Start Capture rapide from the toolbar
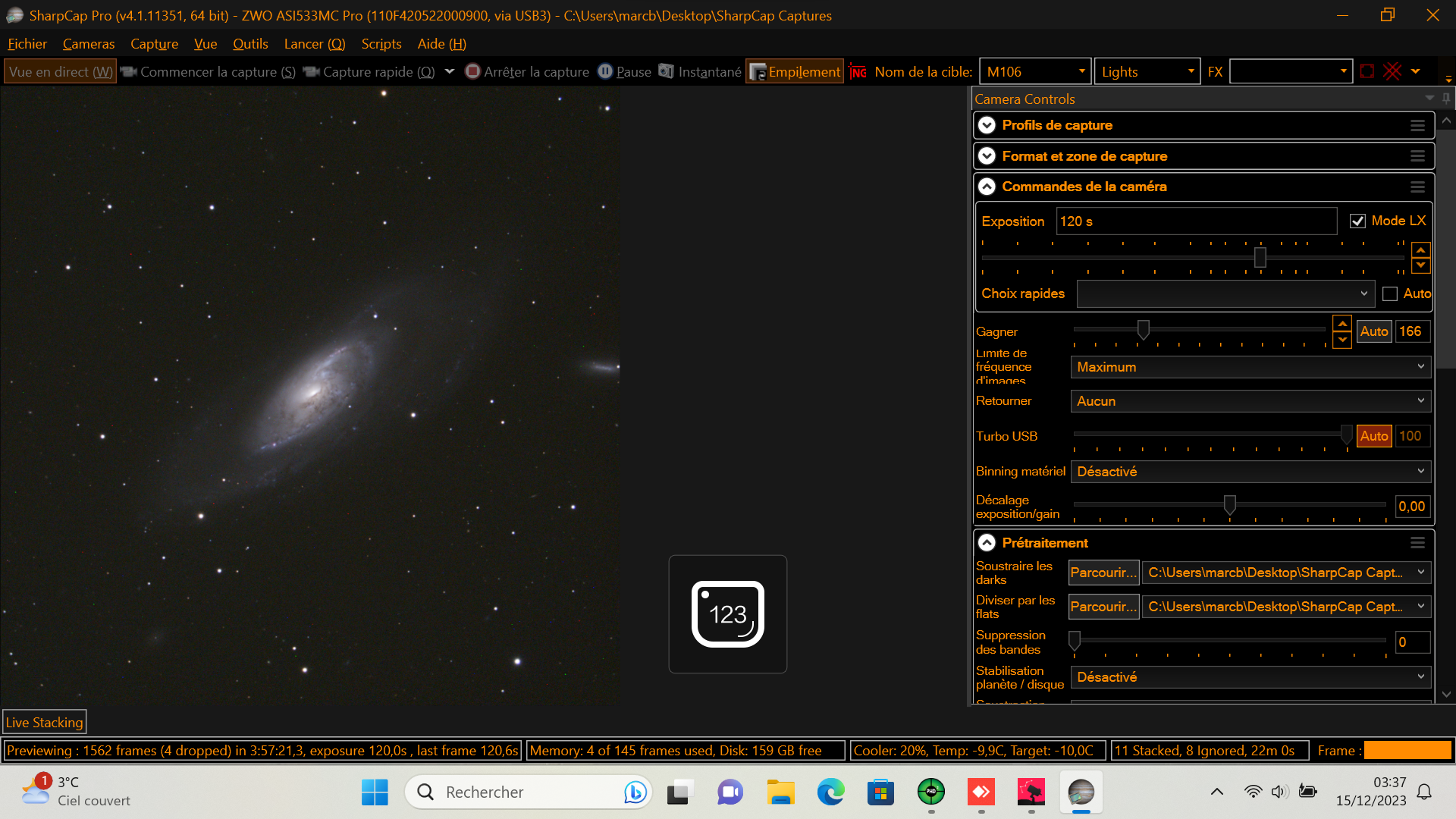This screenshot has width=1456, height=819. (369, 71)
